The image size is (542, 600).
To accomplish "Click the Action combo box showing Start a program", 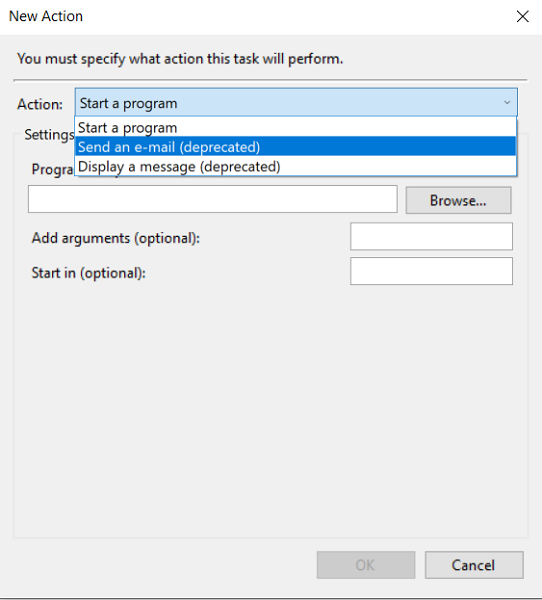I will point(296,103).
